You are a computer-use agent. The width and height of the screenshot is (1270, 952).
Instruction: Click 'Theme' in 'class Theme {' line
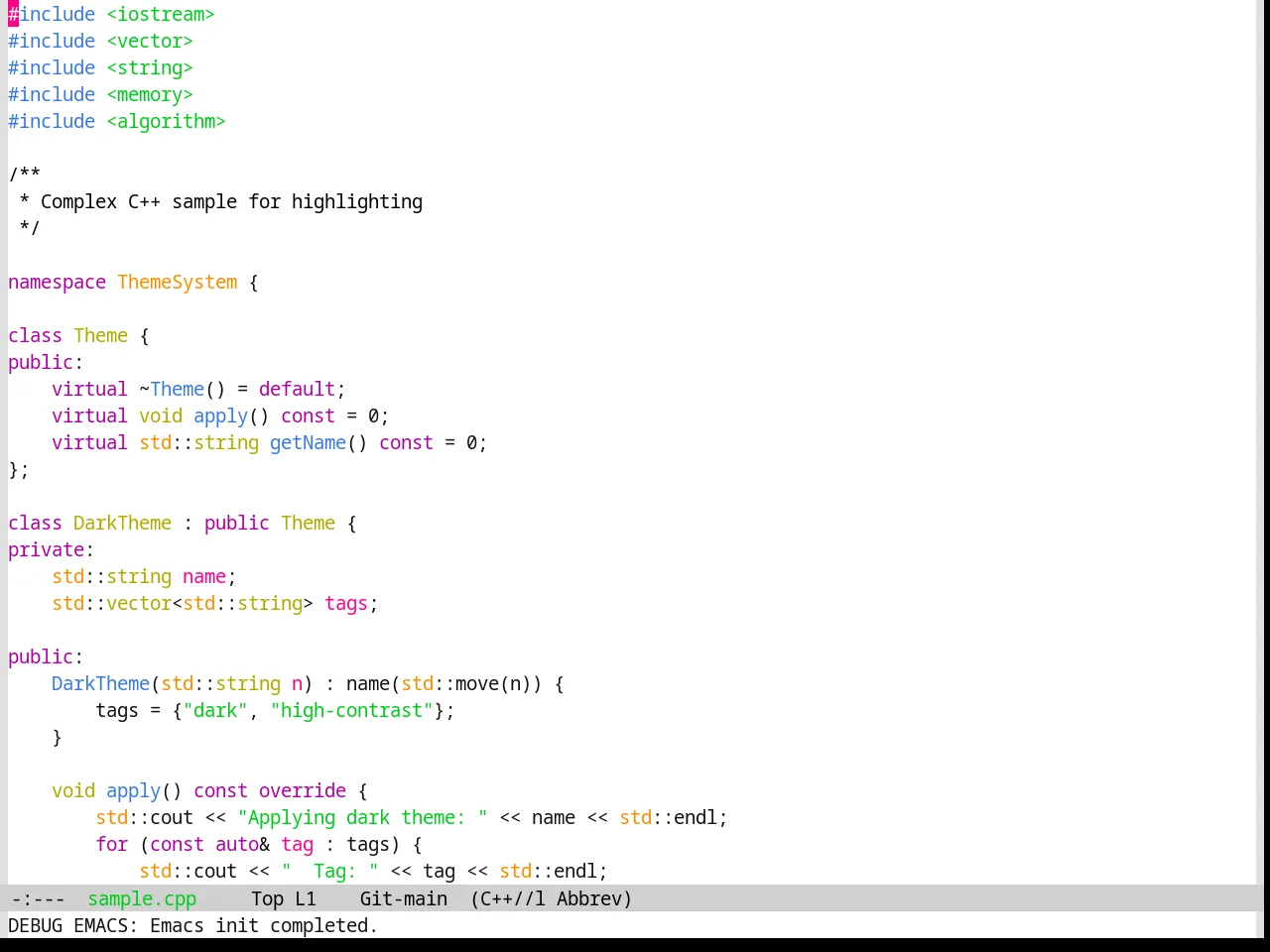pyautogui.click(x=100, y=335)
